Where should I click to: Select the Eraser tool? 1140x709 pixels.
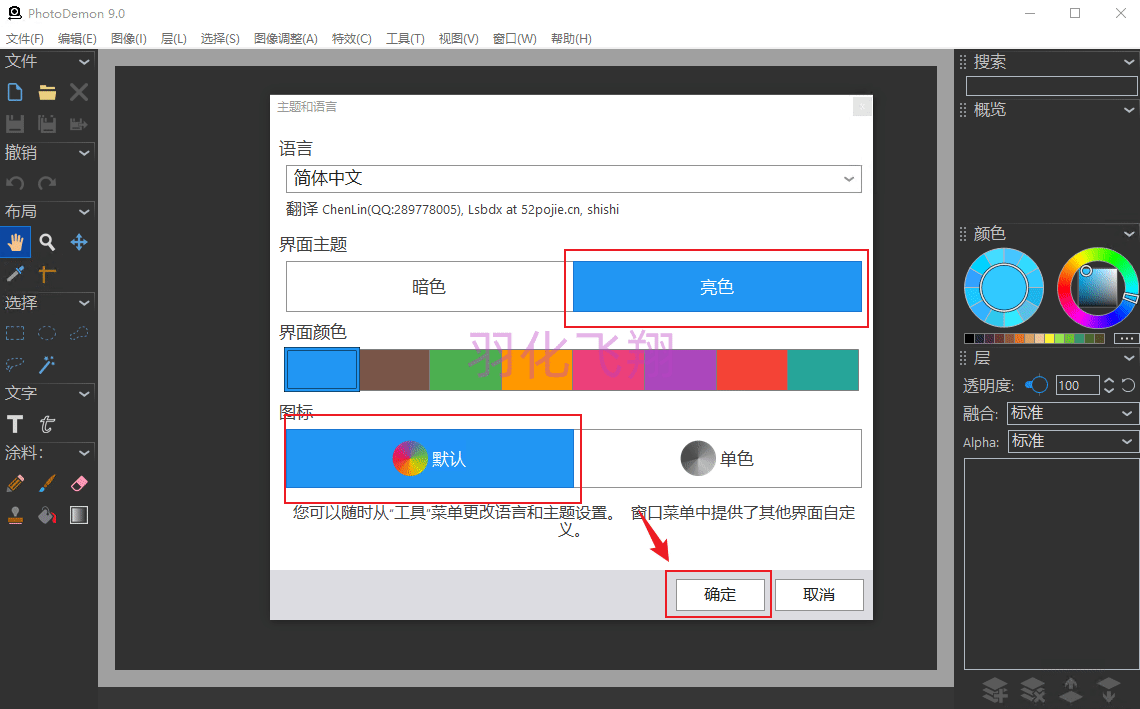(x=79, y=484)
